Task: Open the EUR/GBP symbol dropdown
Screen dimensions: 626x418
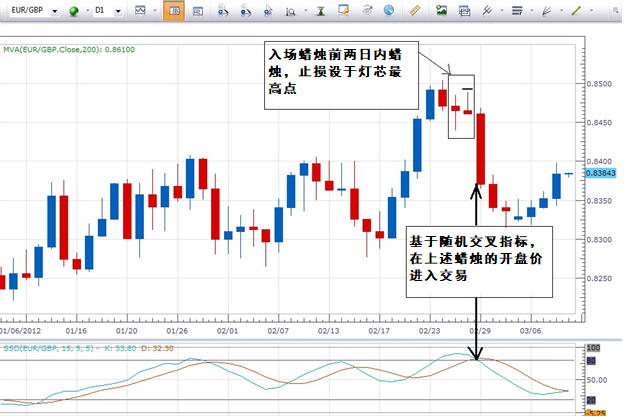Action: [55, 11]
